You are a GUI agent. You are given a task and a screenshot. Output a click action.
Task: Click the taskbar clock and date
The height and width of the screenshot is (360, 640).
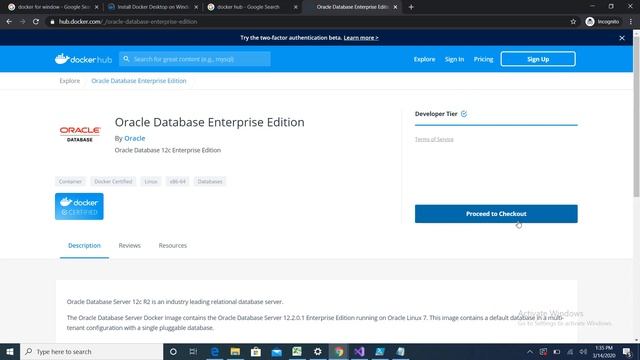pos(604,352)
